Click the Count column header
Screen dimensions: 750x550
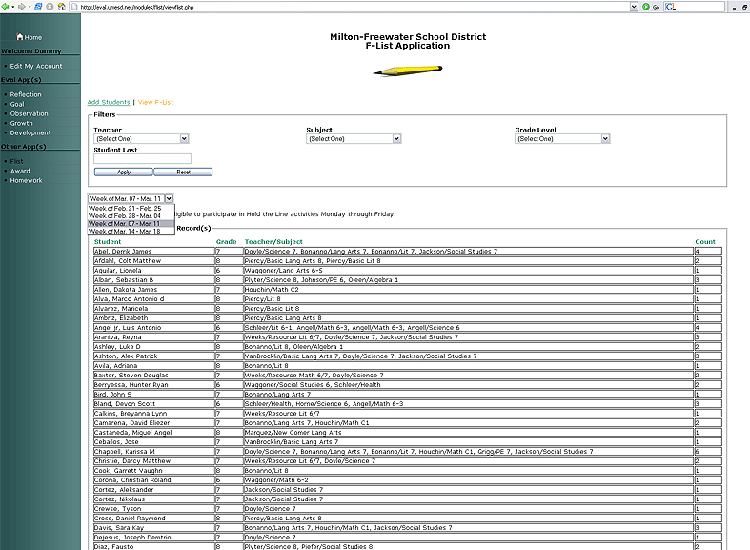(706, 242)
